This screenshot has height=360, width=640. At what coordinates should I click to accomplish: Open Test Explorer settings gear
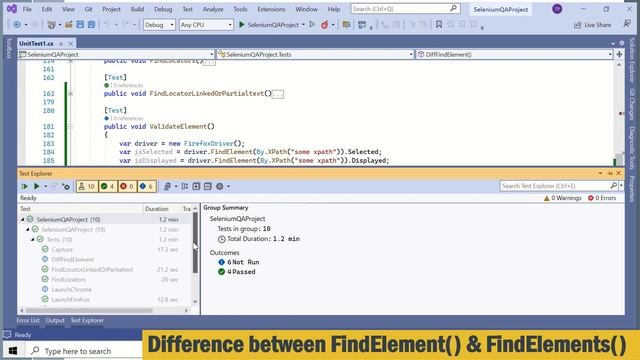click(x=220, y=187)
